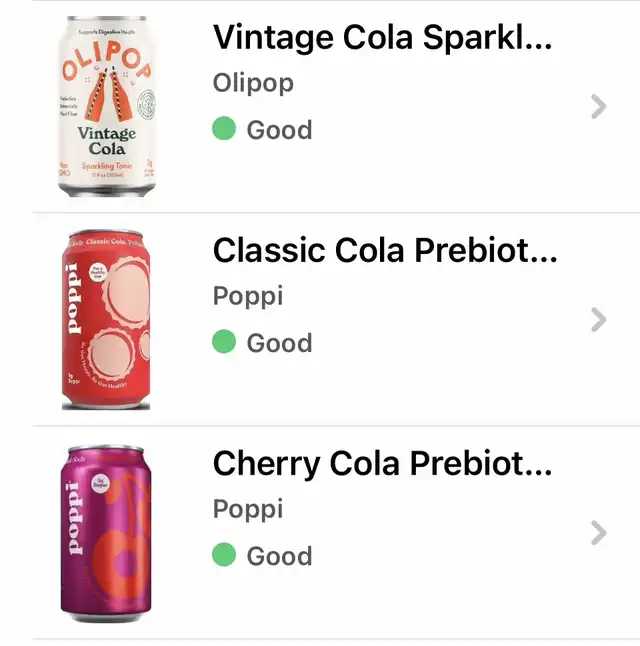Select the Good rating text for Vintage Cola
The image size is (640, 646).
click(279, 130)
